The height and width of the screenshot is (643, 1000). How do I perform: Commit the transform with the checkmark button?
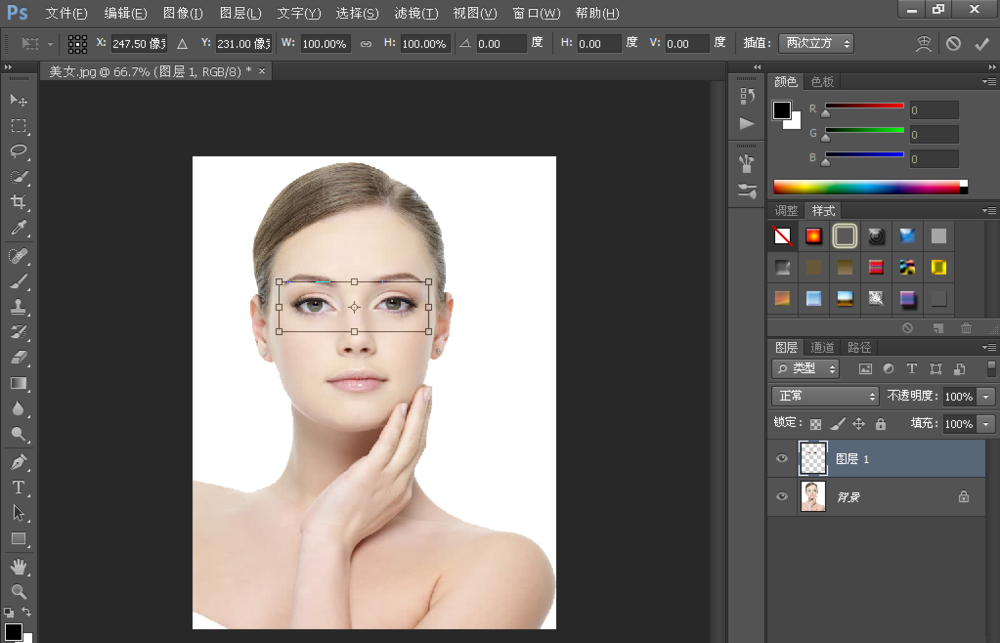[981, 43]
